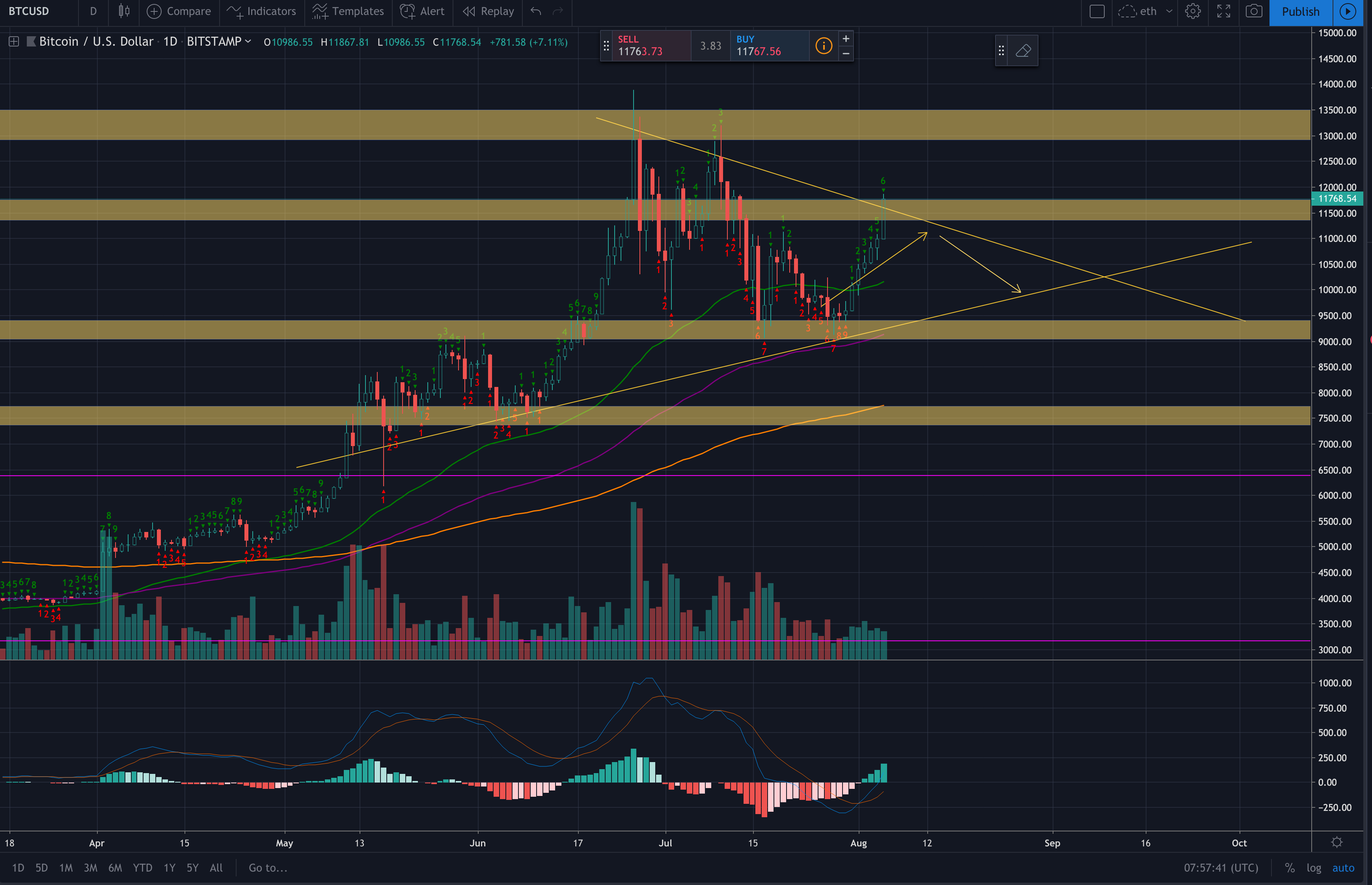Show All available data range
The height and width of the screenshot is (885, 1372).
coord(216,868)
